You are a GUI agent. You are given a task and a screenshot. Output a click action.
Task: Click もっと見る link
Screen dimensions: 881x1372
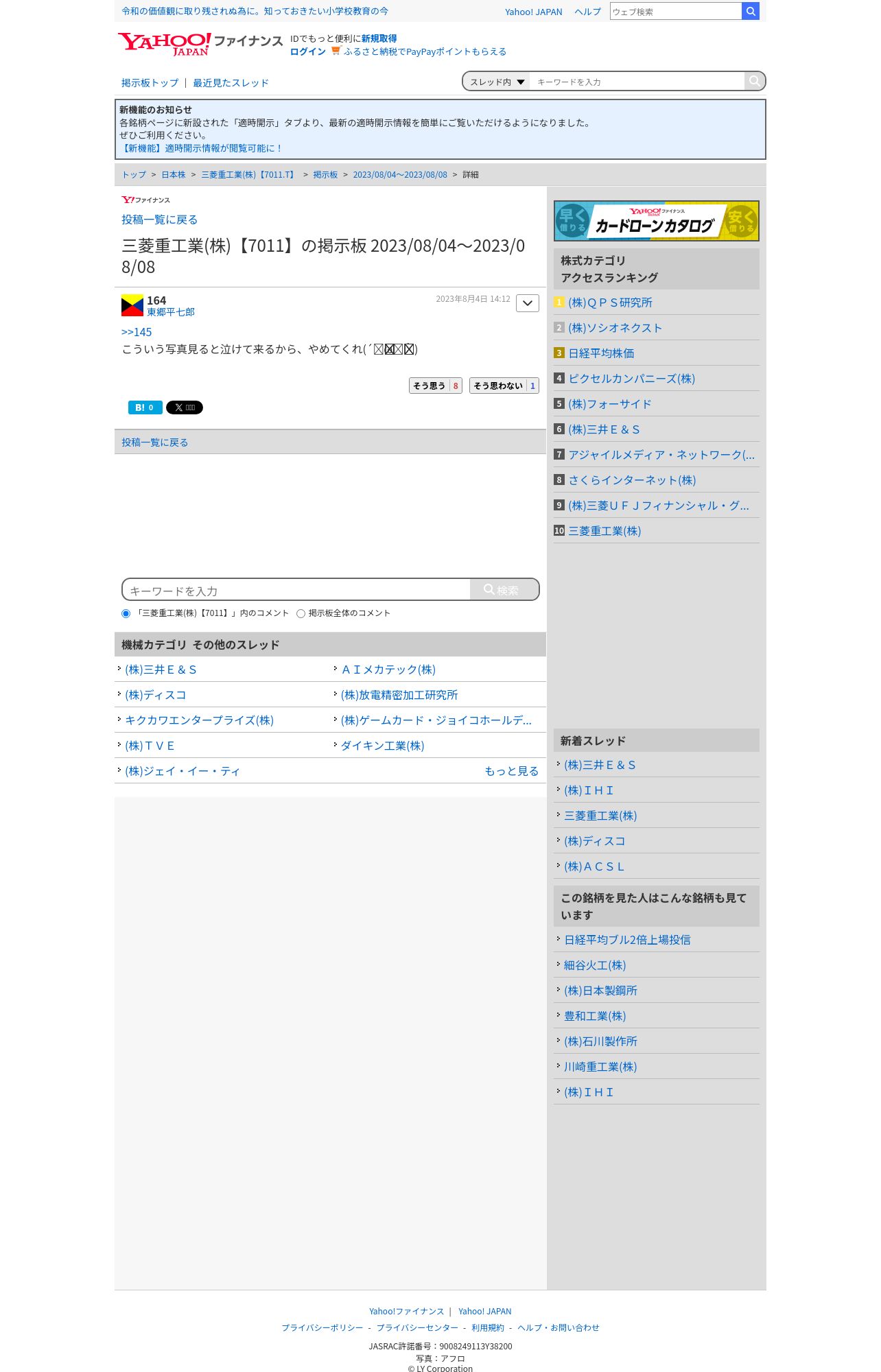click(x=511, y=771)
